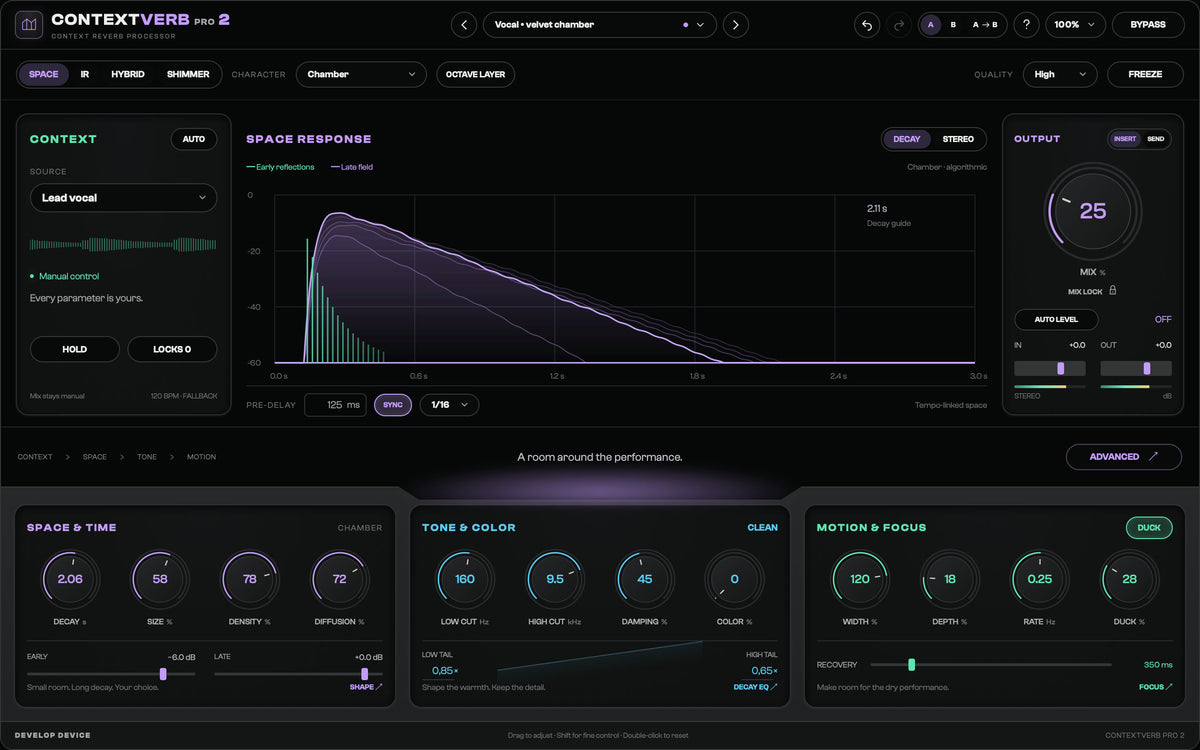This screenshot has width=1200, height=750.
Task: Click the LOCKS 0 button
Action: pos(172,349)
